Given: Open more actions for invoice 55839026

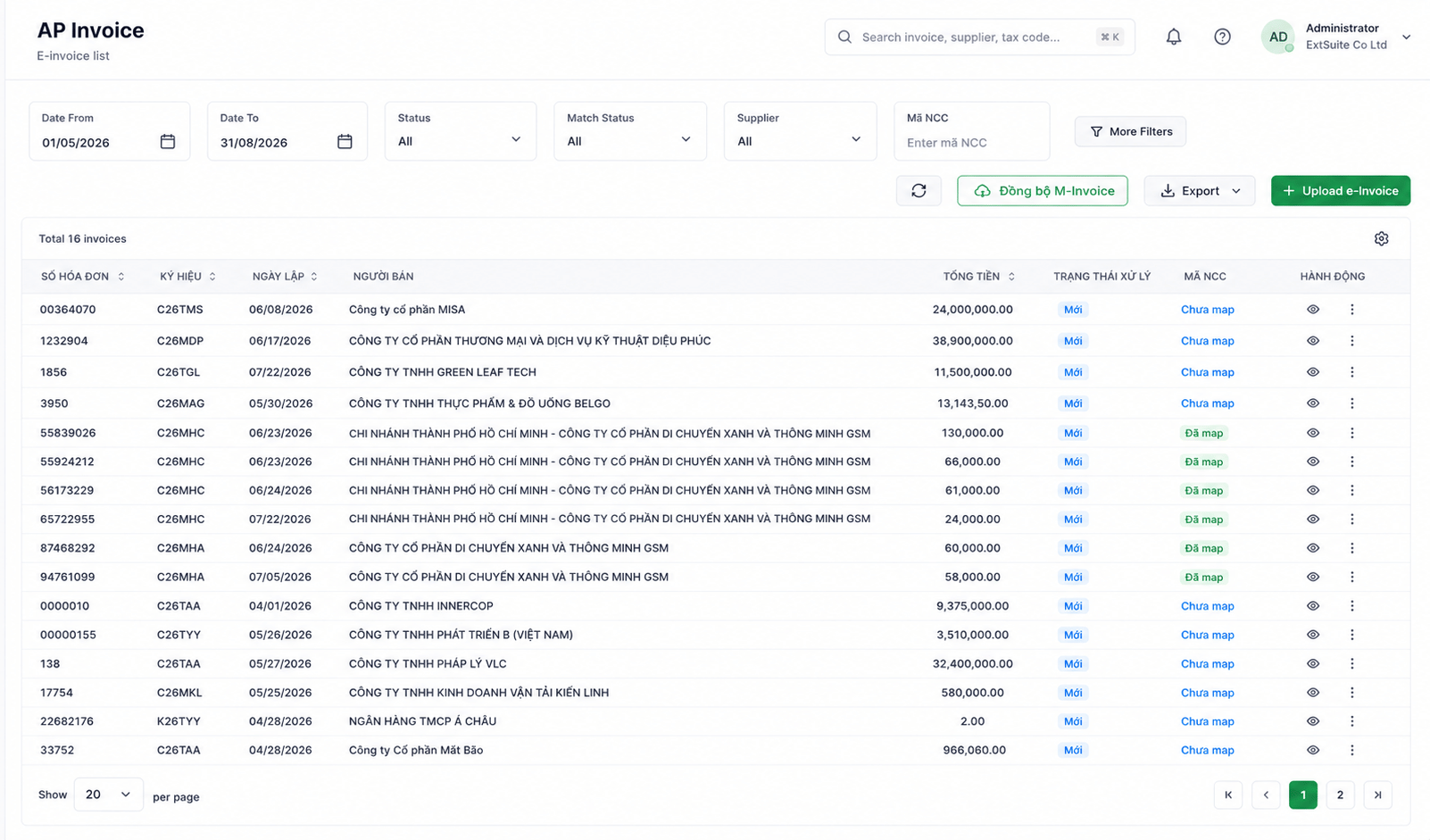Looking at the screenshot, I should [x=1351, y=433].
